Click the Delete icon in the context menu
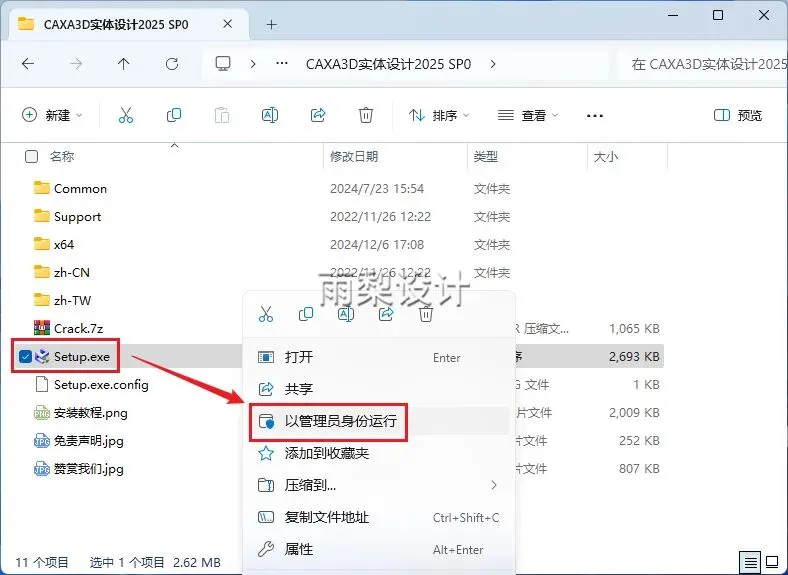Image resolution: width=788 pixels, height=575 pixels. (426, 314)
